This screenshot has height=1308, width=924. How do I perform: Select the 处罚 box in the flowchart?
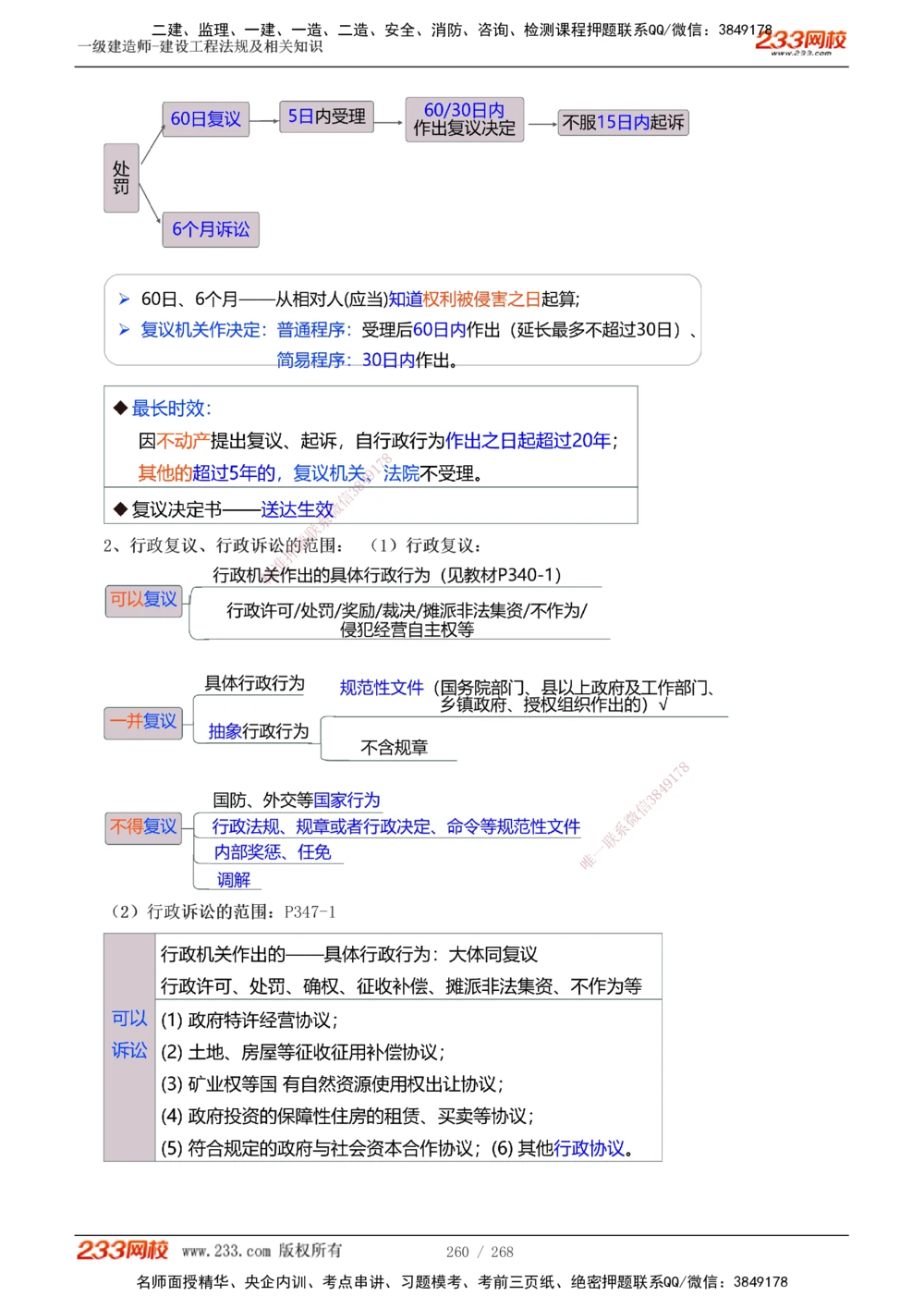(121, 176)
